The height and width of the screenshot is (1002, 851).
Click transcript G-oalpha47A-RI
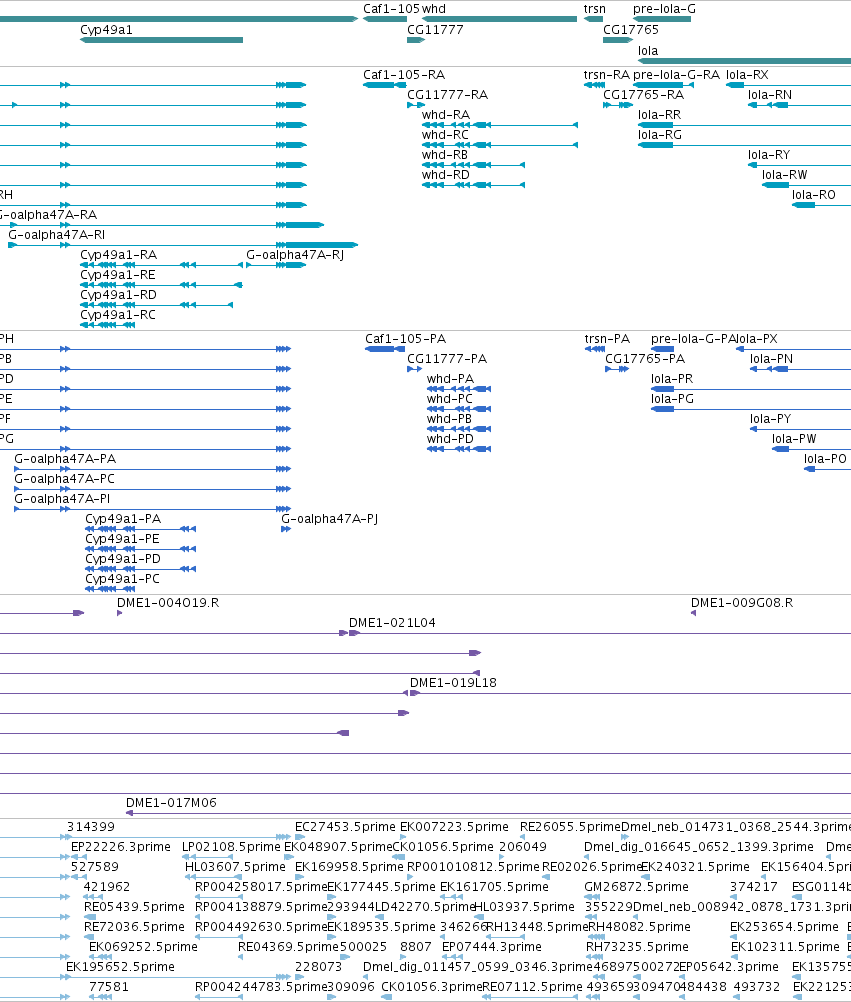[56, 235]
